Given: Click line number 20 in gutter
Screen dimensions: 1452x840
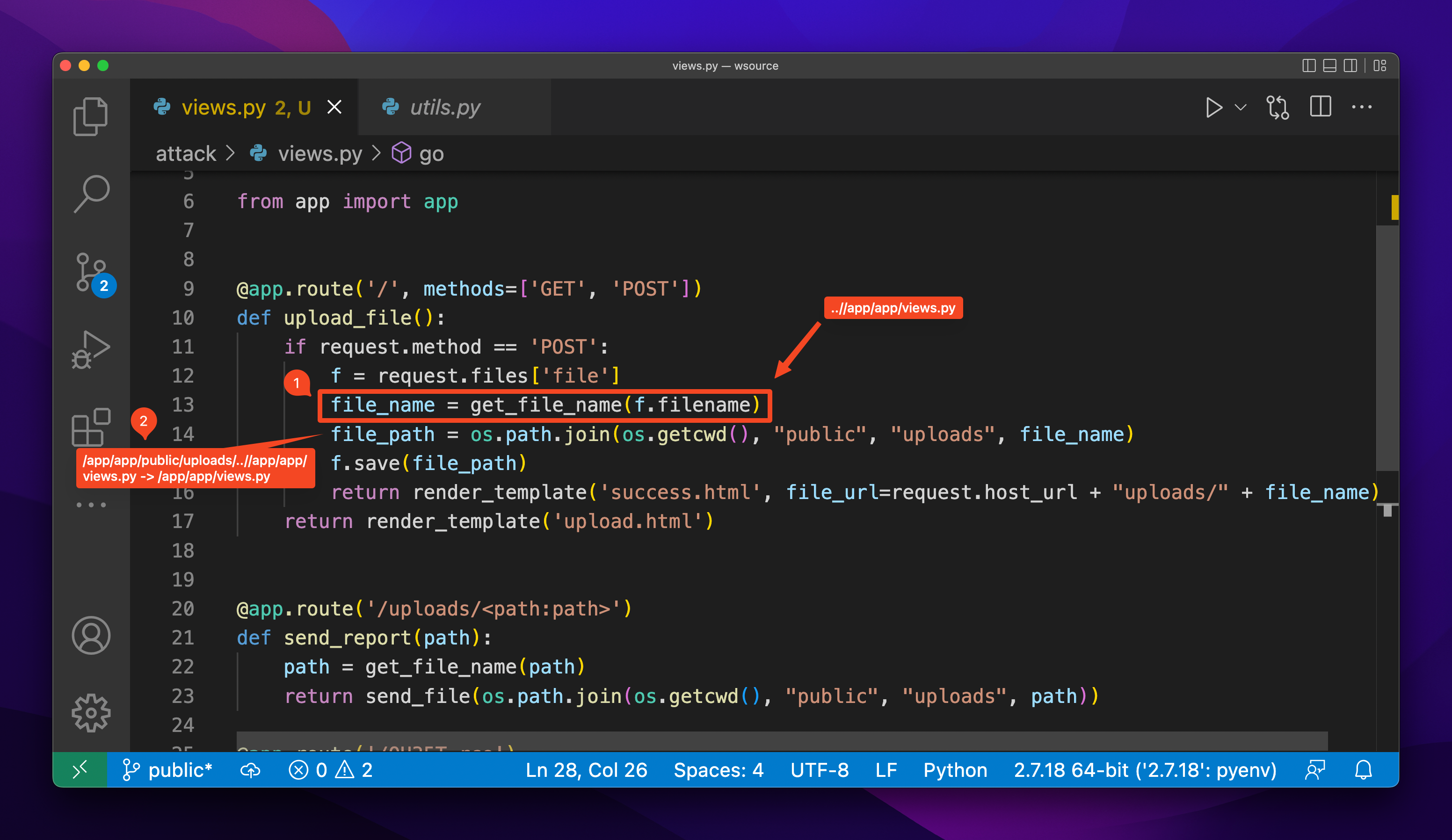Looking at the screenshot, I should tap(183, 609).
